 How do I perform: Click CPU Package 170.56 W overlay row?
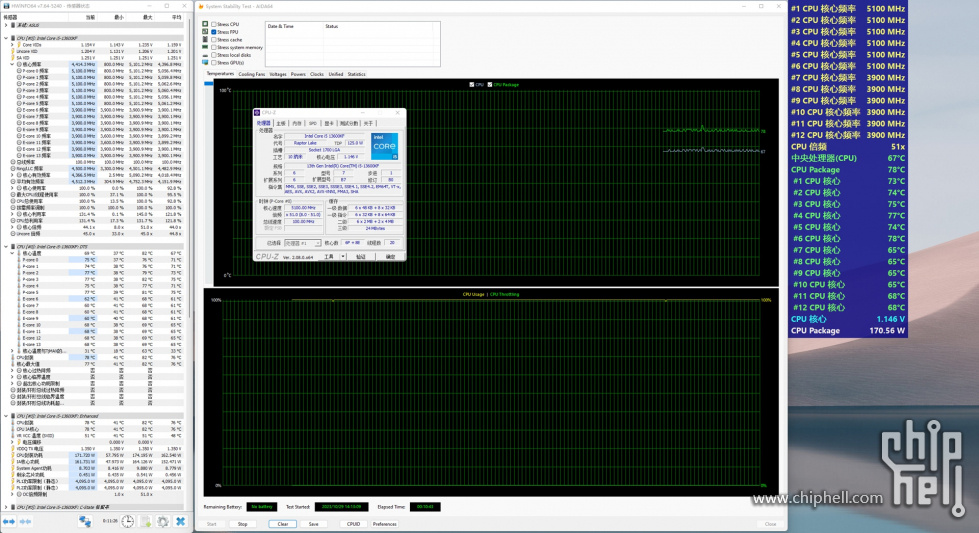pyautogui.click(x=848, y=331)
